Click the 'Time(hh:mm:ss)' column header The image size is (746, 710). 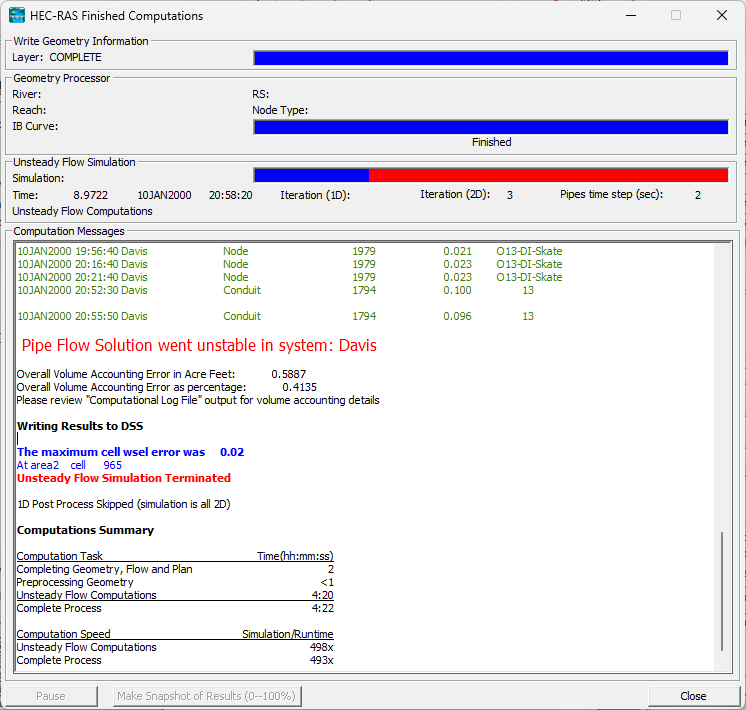pyautogui.click(x=295, y=556)
